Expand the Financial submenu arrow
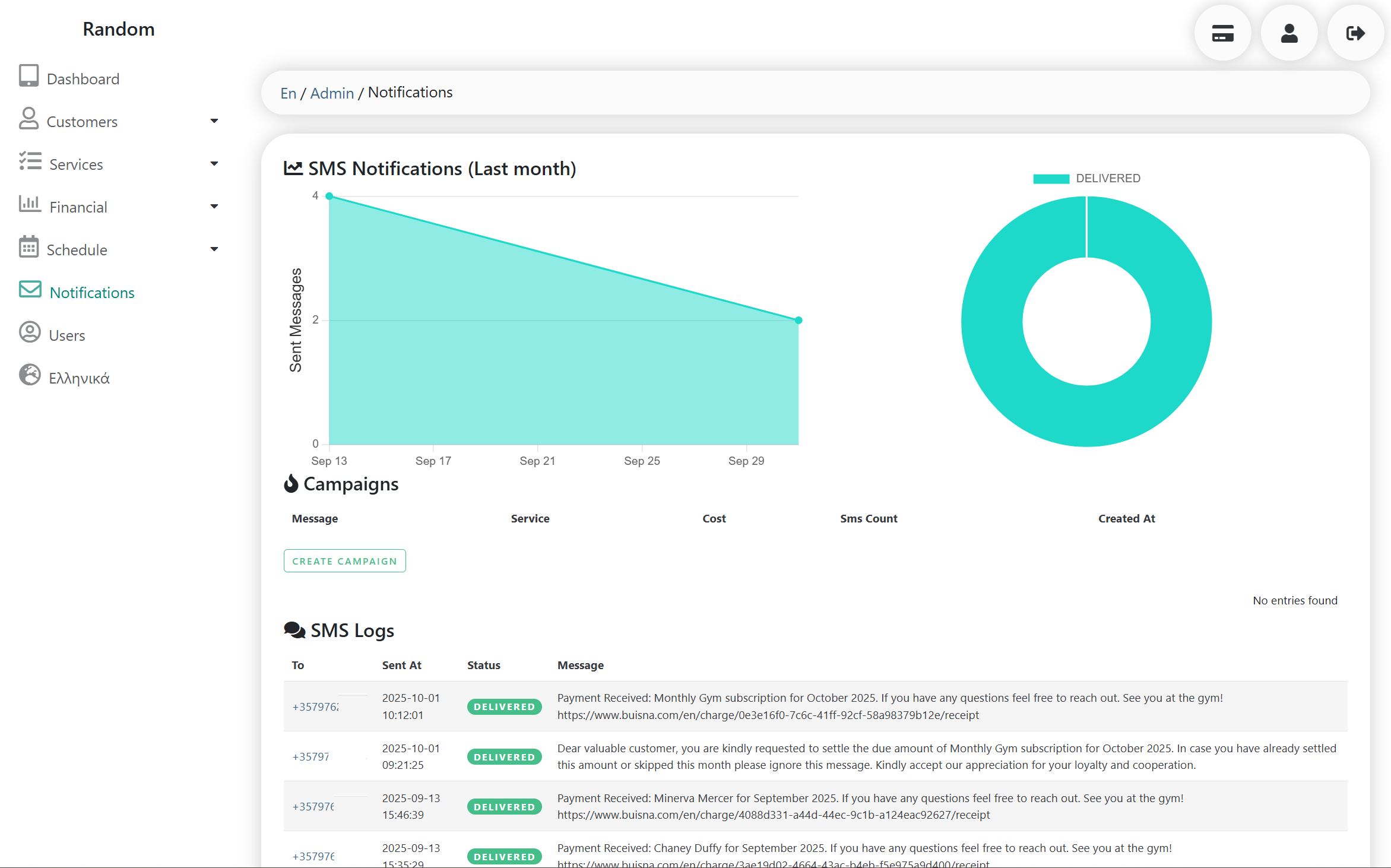The image size is (1391, 868). click(214, 207)
